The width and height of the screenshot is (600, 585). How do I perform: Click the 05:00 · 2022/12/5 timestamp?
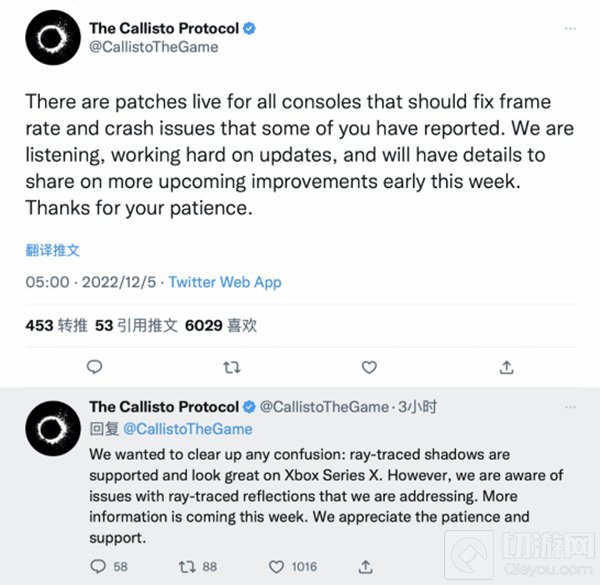click(x=91, y=282)
